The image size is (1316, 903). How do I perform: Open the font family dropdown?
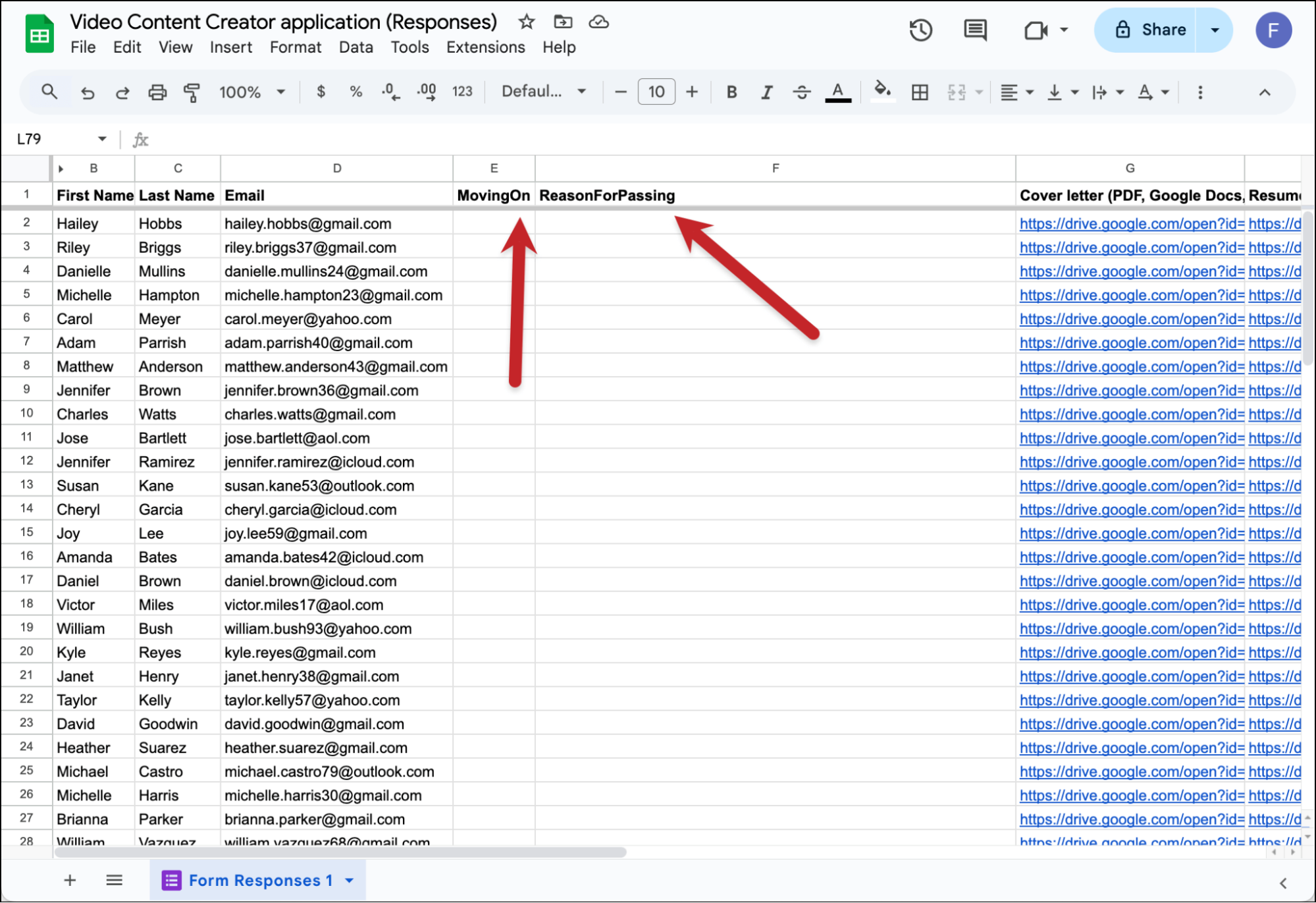pos(543,92)
